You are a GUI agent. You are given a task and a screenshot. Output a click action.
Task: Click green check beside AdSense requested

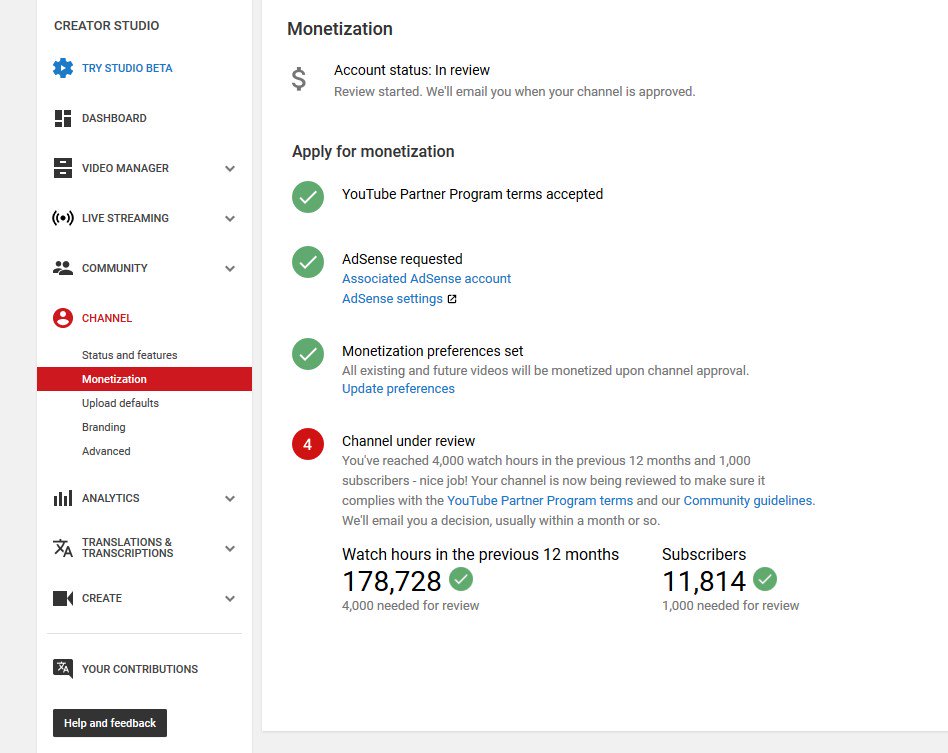coord(308,262)
